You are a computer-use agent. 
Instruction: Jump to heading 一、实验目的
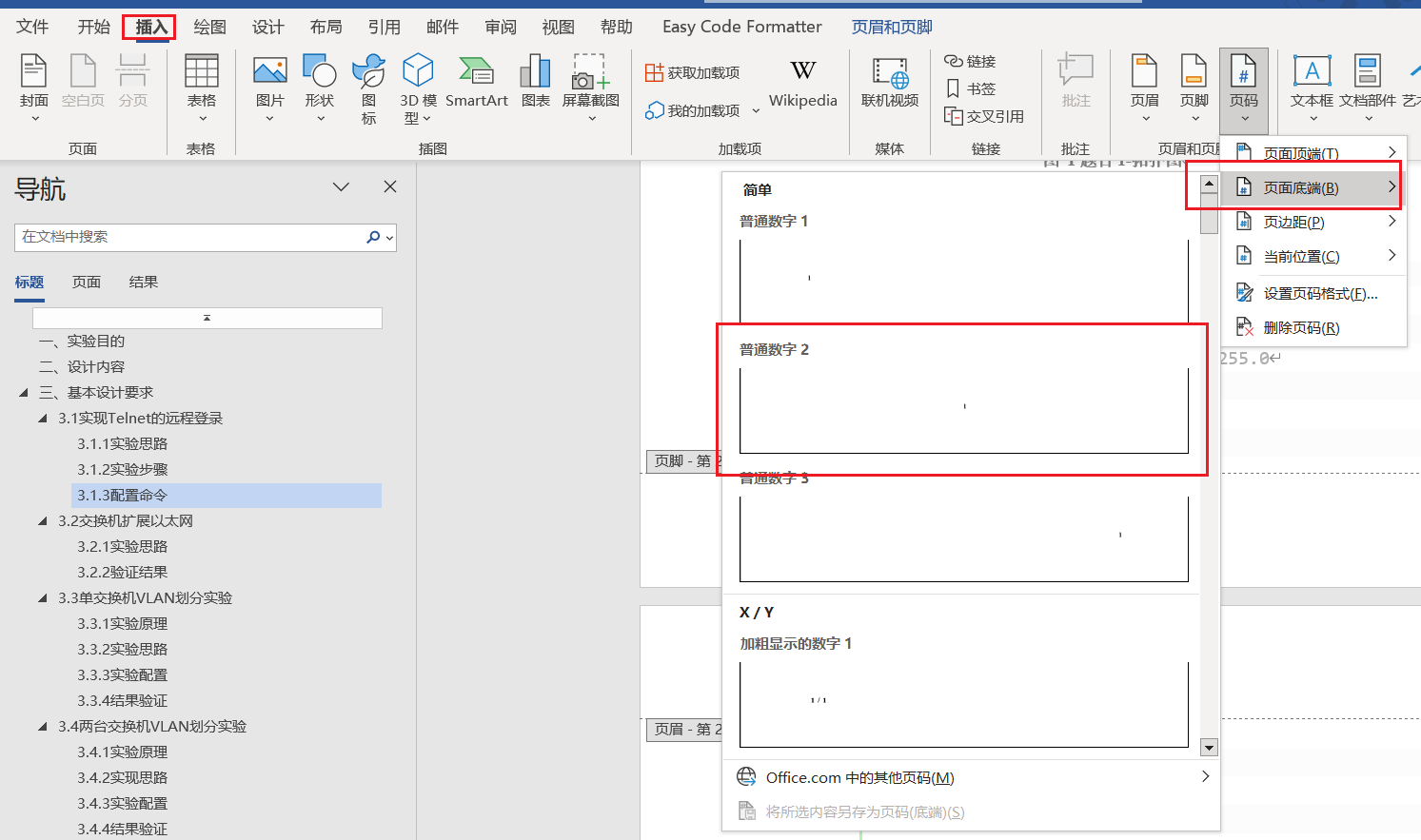tap(82, 341)
